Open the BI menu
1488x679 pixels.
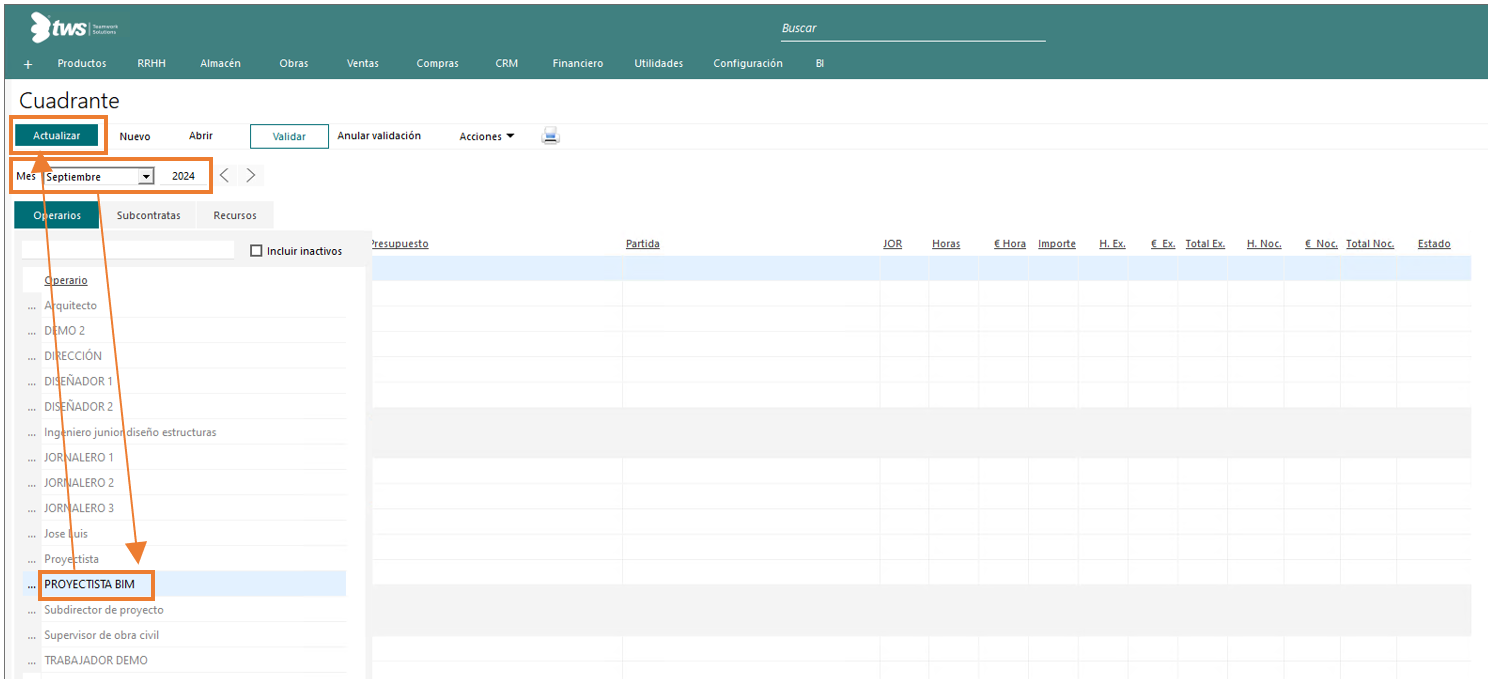click(820, 63)
